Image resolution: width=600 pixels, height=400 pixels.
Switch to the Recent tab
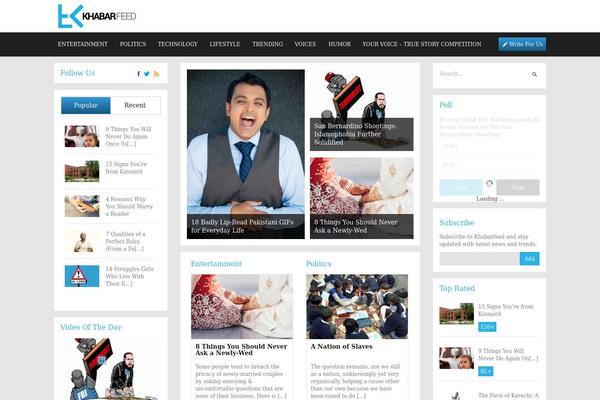[135, 105]
